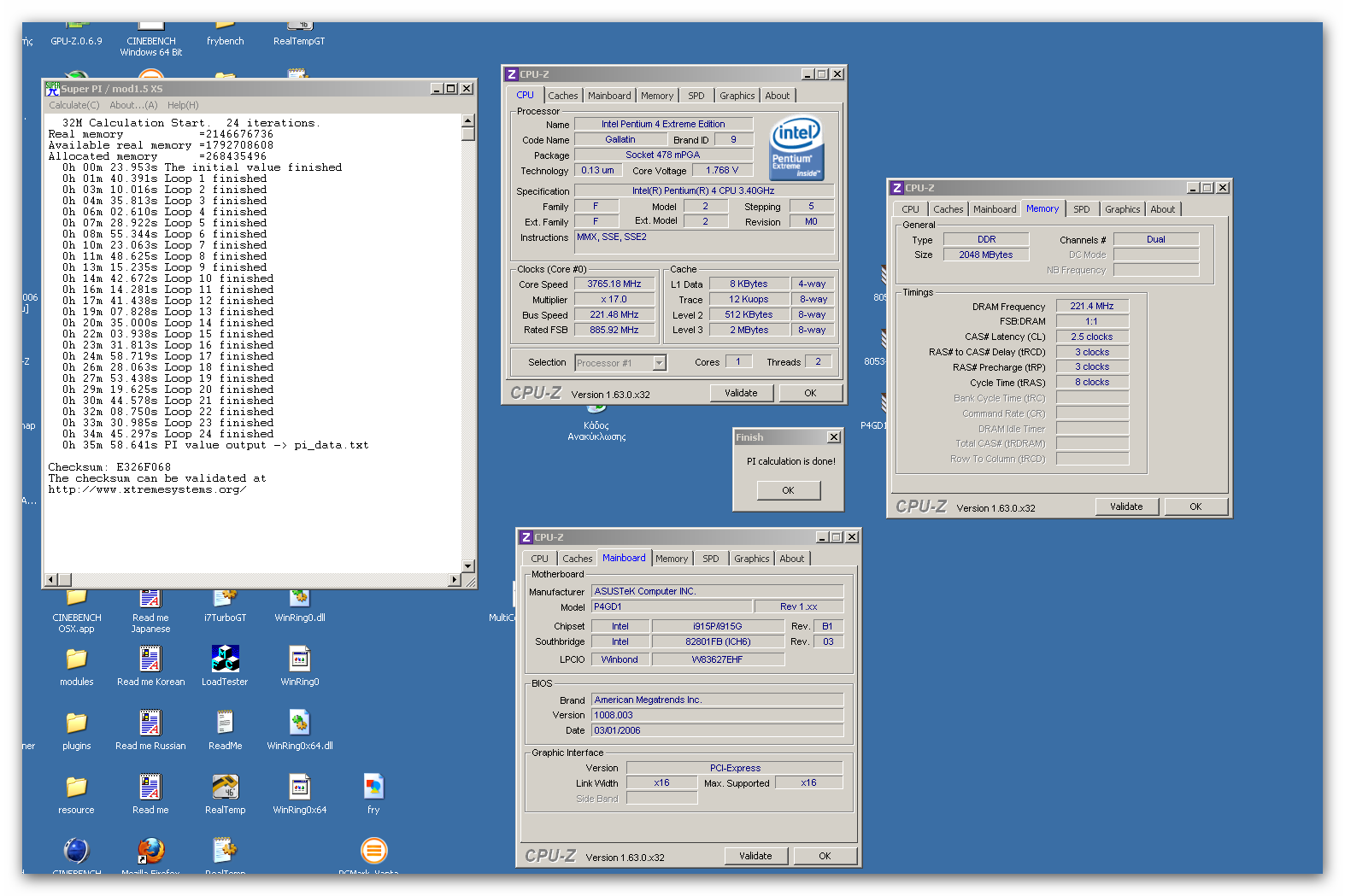Viewport: 1345px width, 896px height.
Task: Click the Core Voltage value 1.768 V
Action: tap(722, 170)
